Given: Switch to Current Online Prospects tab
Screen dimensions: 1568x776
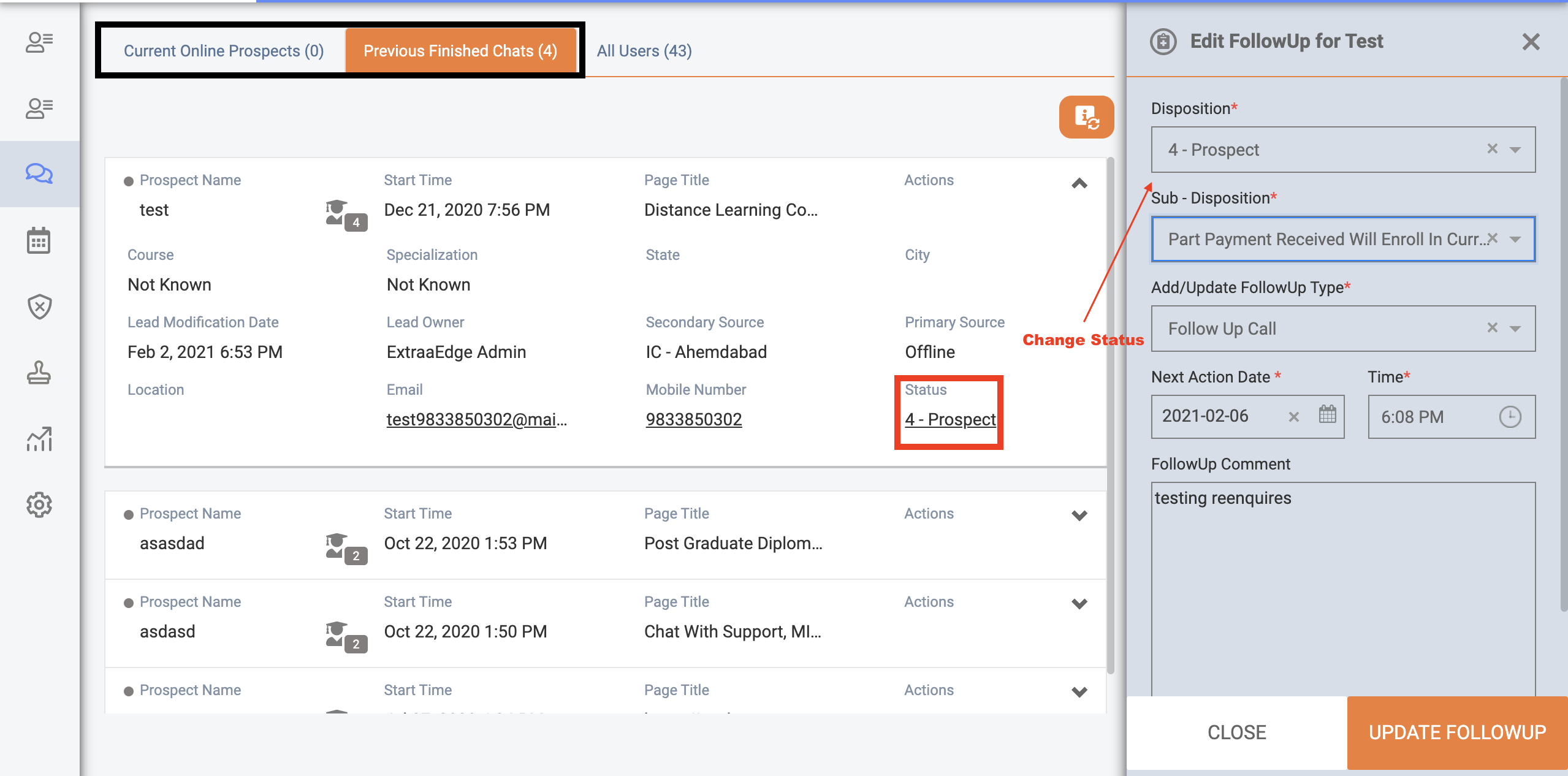Looking at the screenshot, I should [x=224, y=51].
